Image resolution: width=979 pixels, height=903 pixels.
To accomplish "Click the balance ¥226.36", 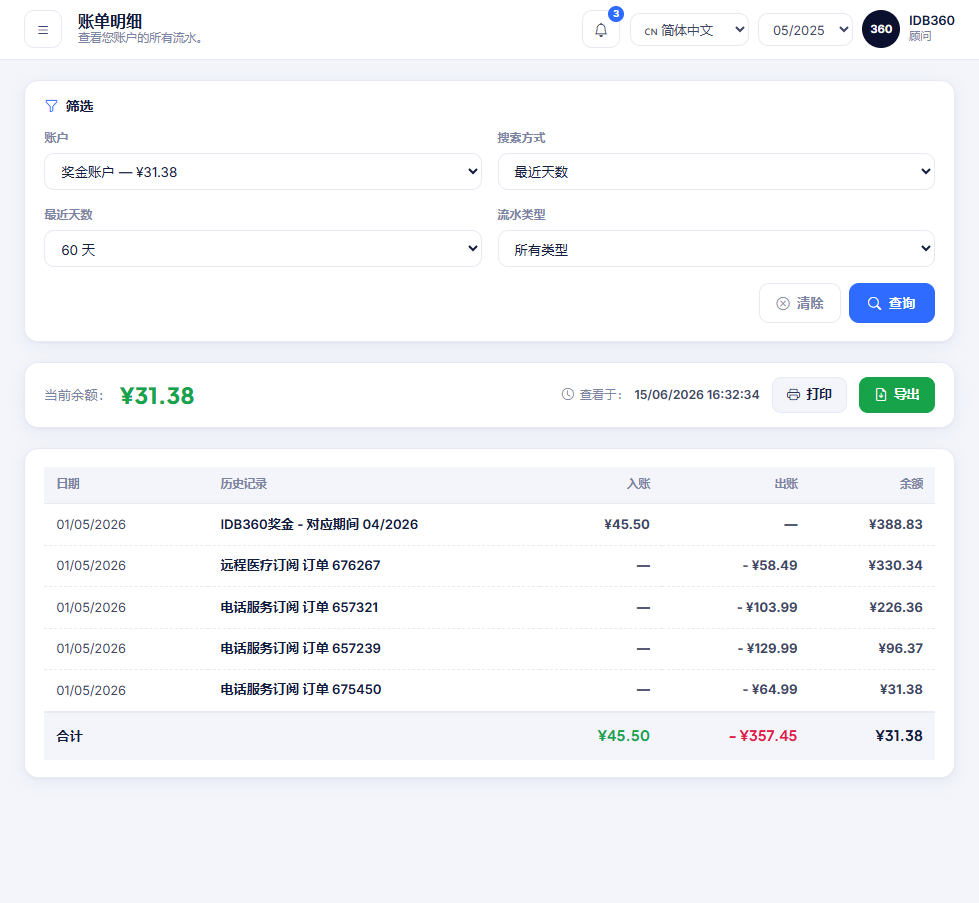I will pos(896,607).
